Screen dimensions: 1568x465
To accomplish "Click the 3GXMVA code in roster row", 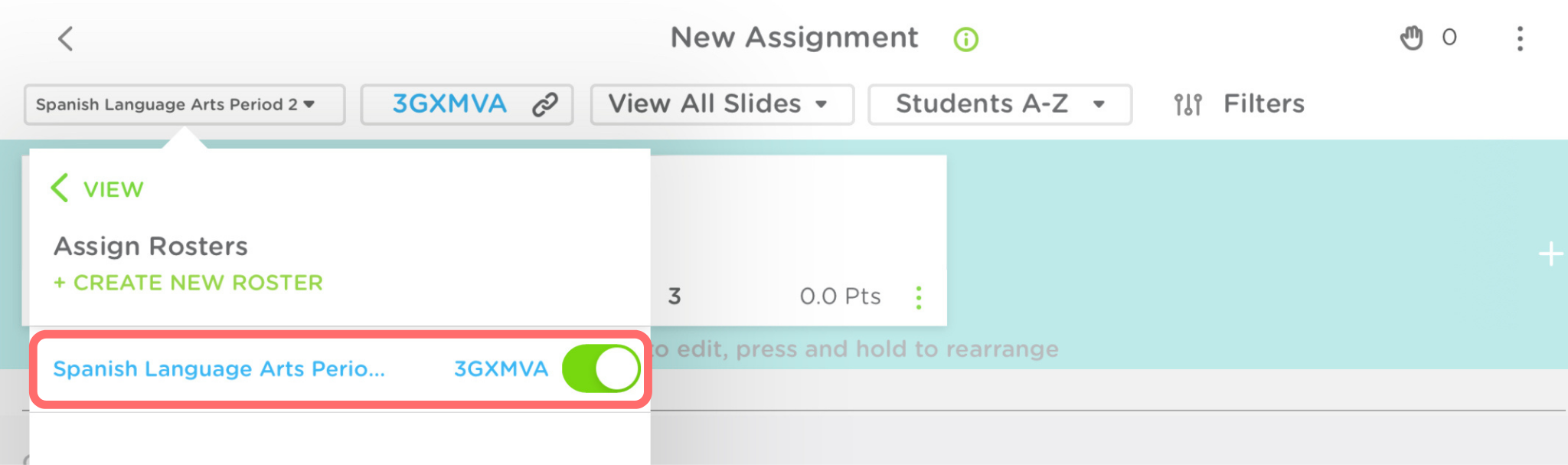I will [501, 369].
